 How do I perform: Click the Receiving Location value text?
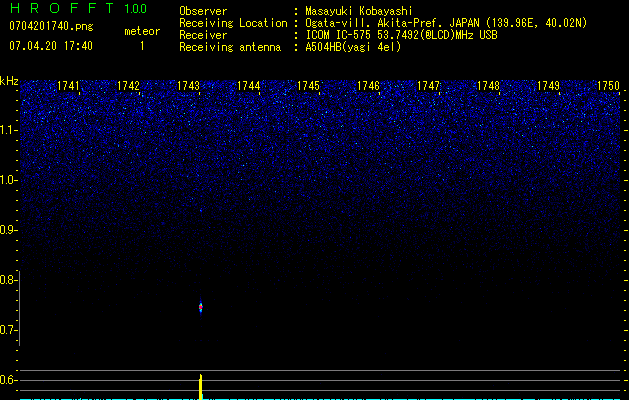(x=446, y=23)
